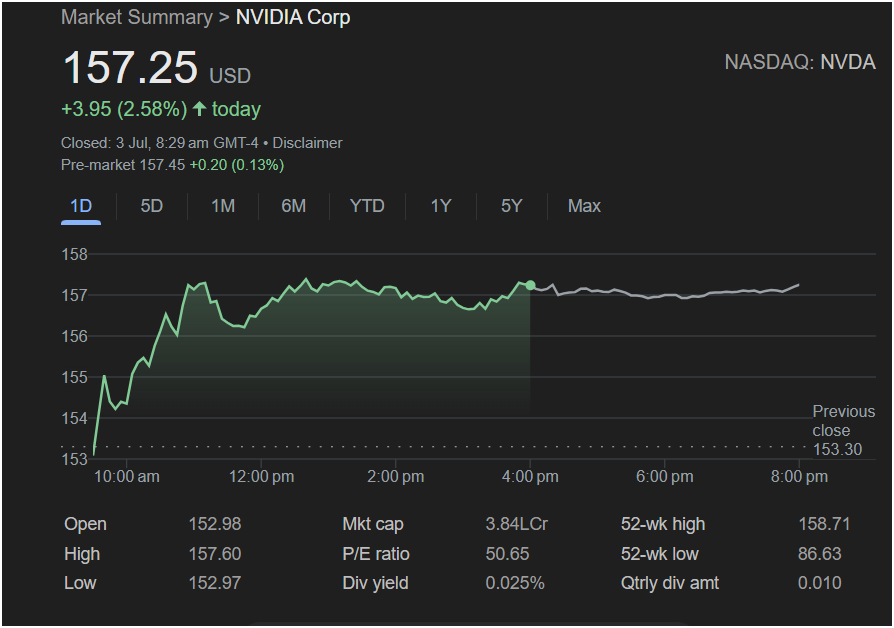Click the 2:00 pm axis label
This screenshot has height=628, width=894.
point(396,476)
